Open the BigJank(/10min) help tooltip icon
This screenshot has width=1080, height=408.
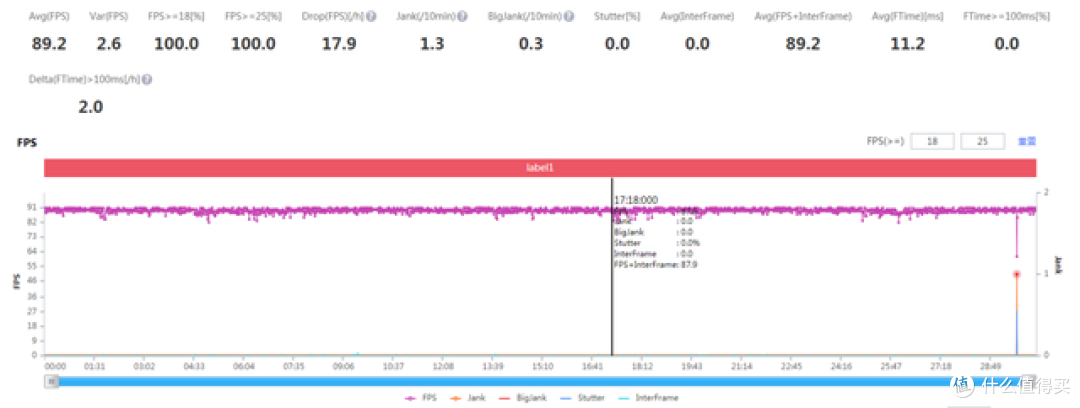pyautogui.click(x=568, y=17)
